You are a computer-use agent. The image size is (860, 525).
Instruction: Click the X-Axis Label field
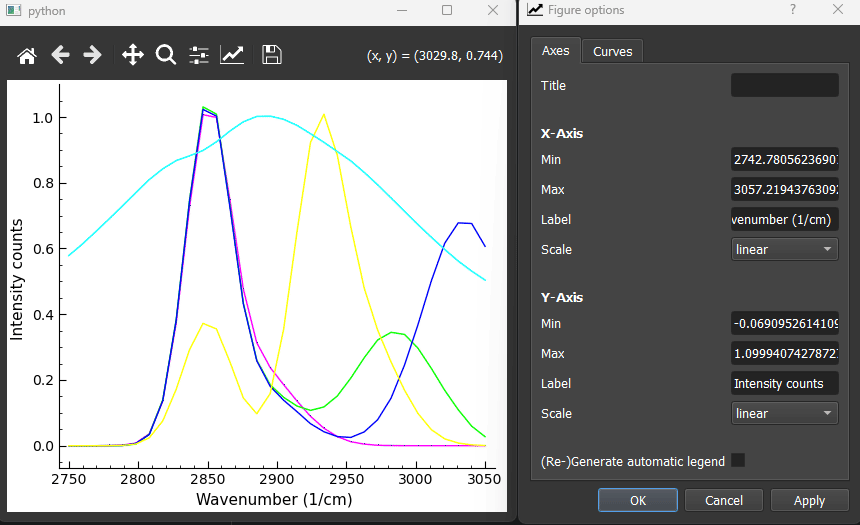(x=784, y=219)
